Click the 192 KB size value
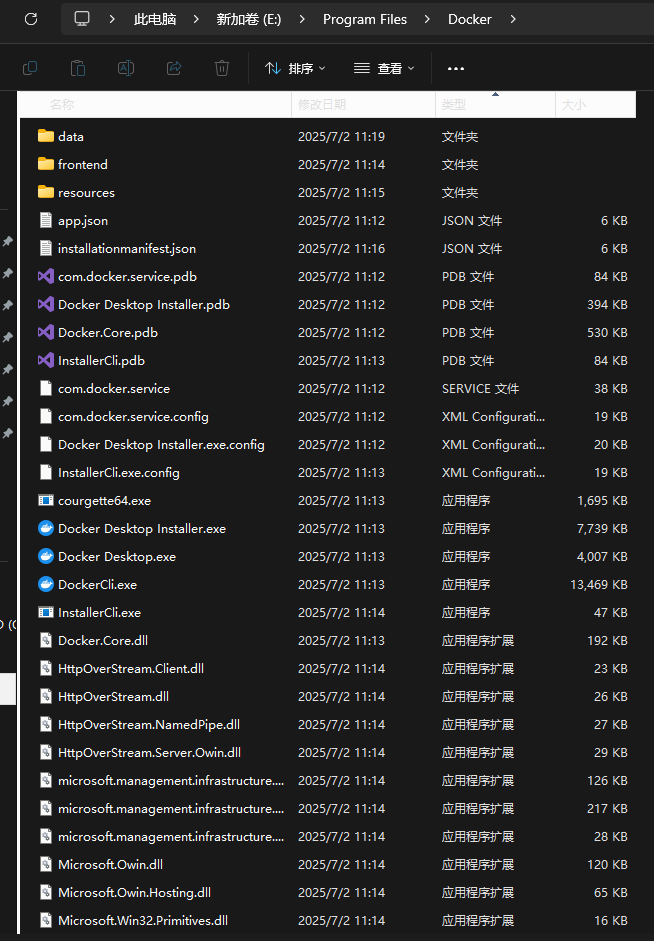This screenshot has height=941, width=654. tap(607, 640)
